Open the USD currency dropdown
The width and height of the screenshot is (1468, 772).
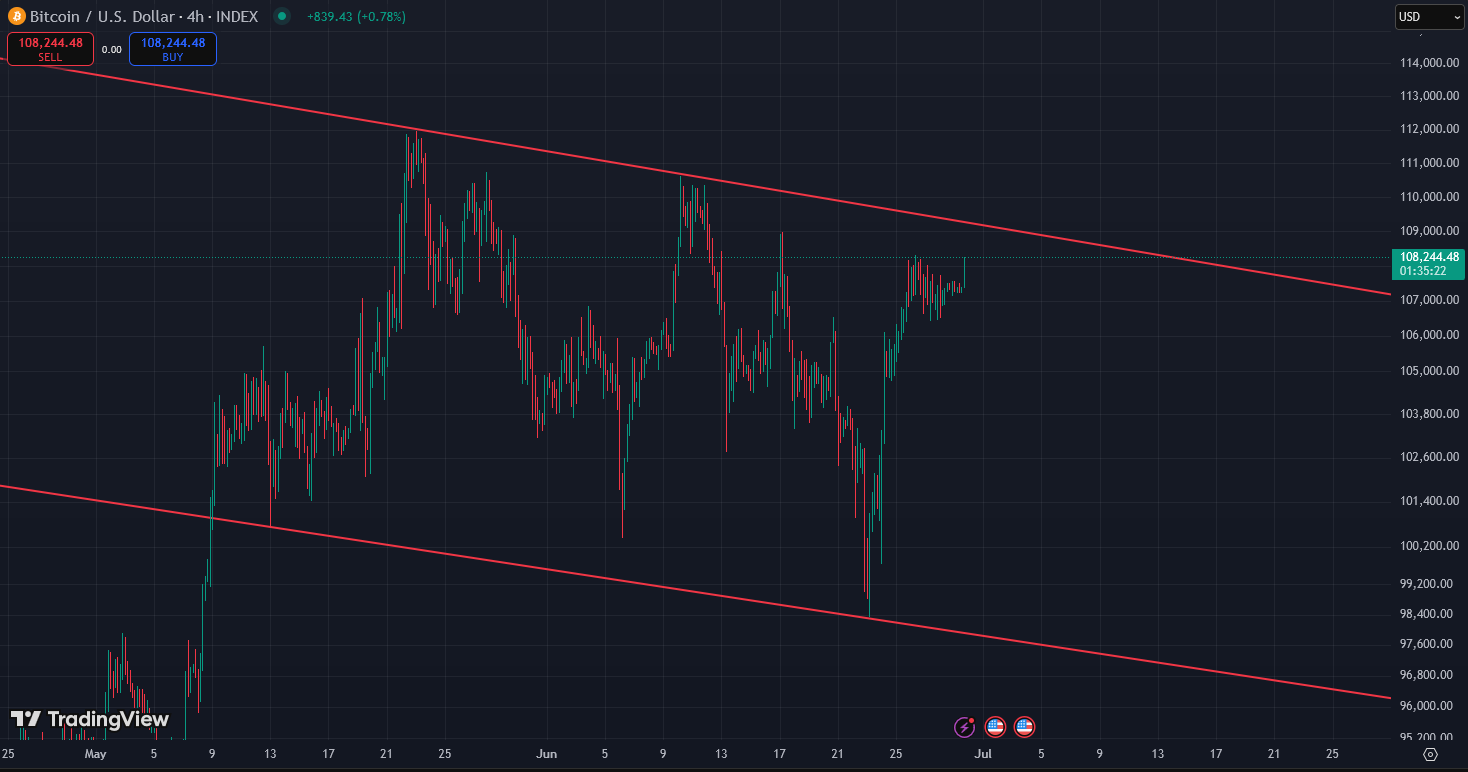[x=1429, y=16]
